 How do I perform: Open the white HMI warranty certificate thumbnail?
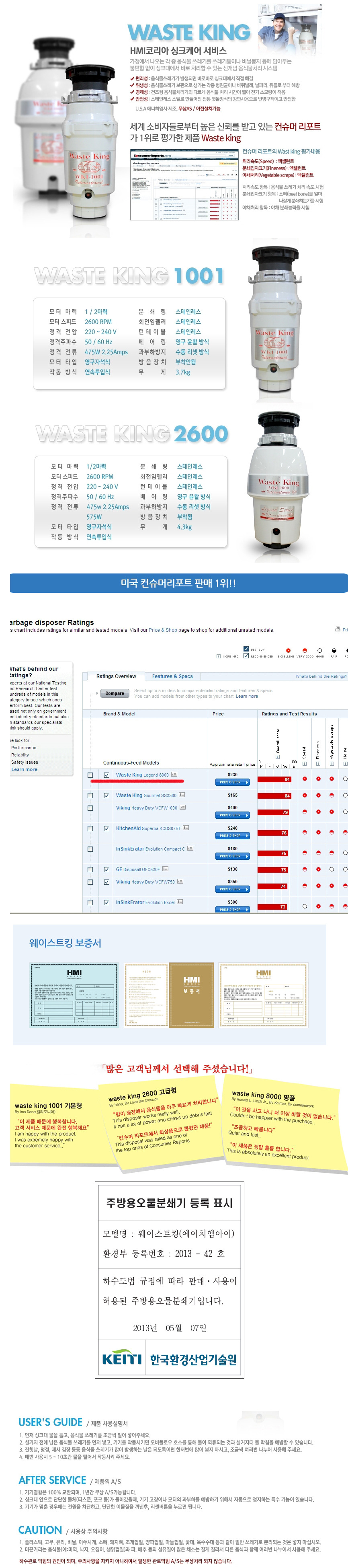[x=264, y=995]
